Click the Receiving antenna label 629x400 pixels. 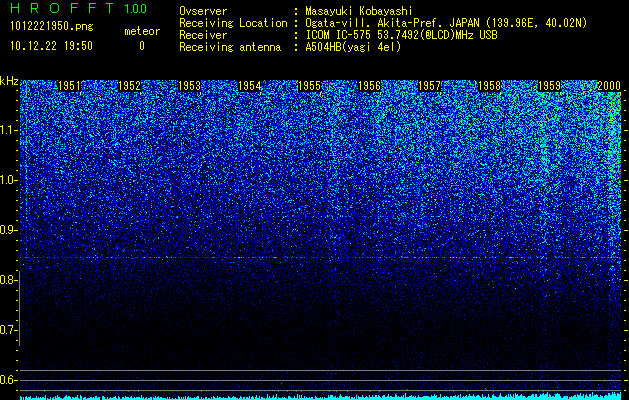pyautogui.click(x=230, y=47)
